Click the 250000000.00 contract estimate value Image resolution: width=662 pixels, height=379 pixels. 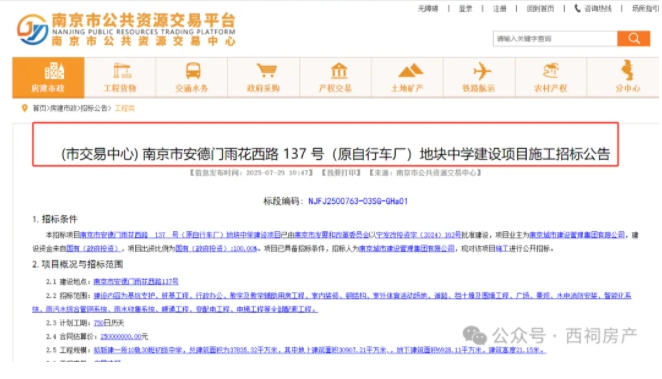(x=121, y=337)
